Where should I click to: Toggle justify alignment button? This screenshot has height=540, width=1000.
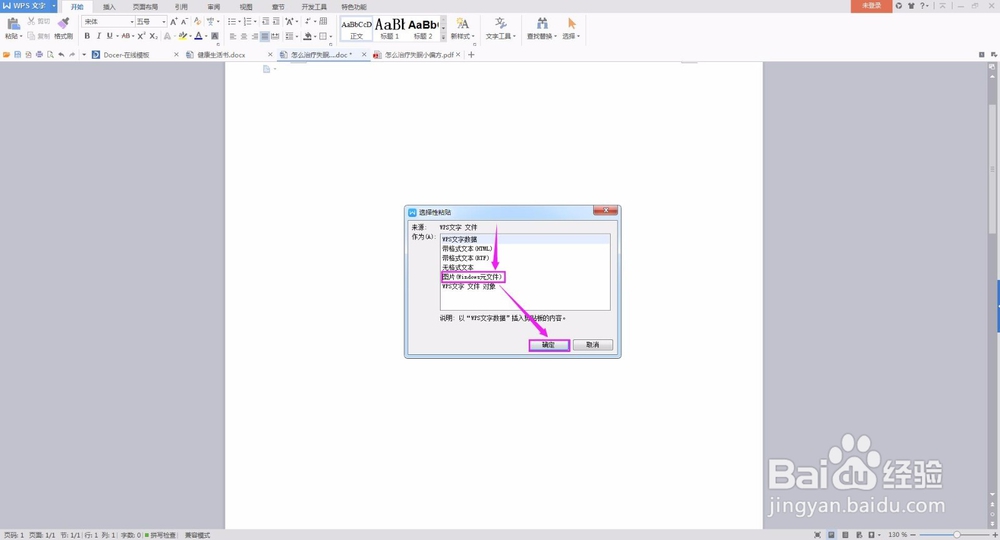[x=265, y=36]
